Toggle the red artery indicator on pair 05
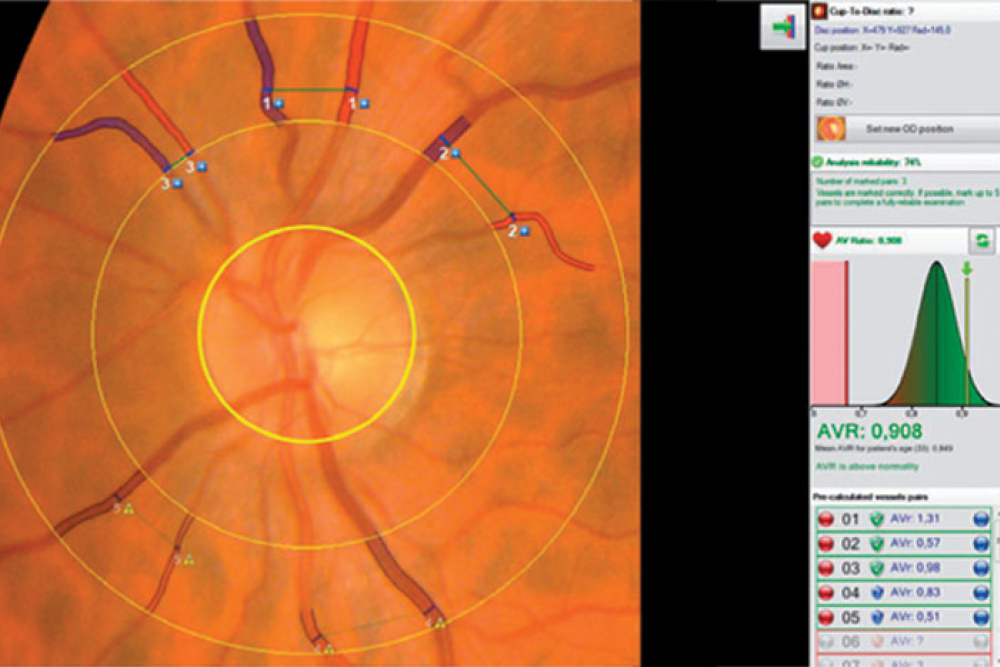 click(x=827, y=615)
